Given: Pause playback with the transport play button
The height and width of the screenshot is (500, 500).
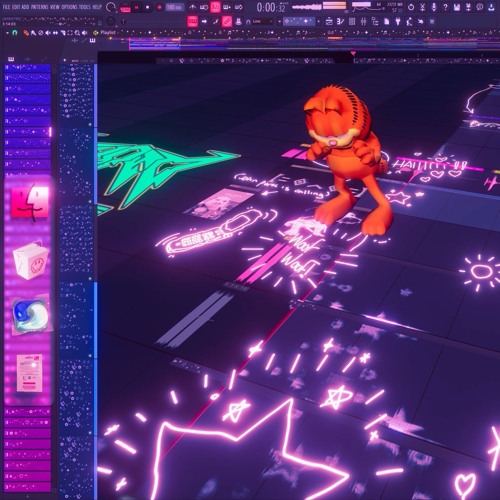Looking at the screenshot, I should pos(137,7).
